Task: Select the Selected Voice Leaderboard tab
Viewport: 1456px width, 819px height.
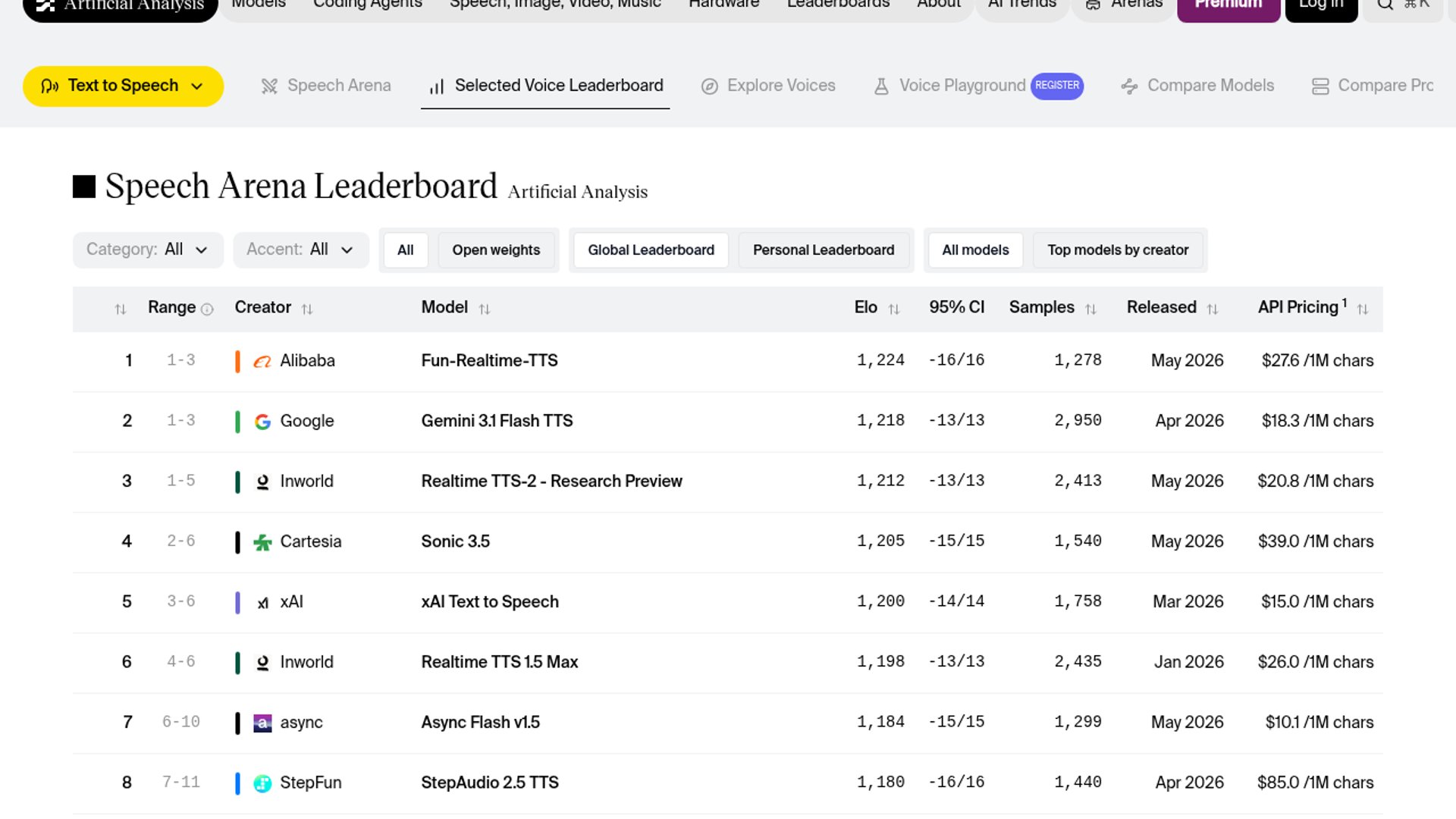Action: tap(545, 86)
